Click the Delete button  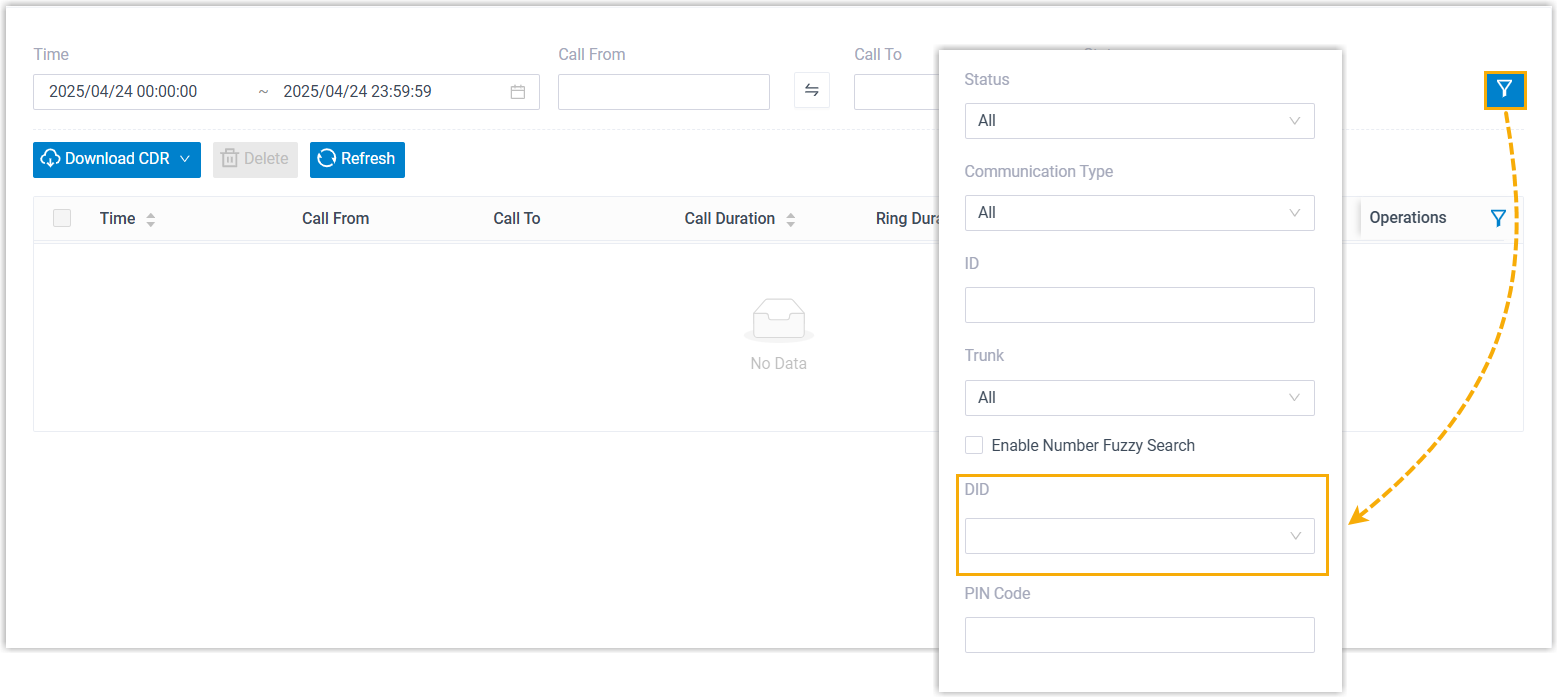pos(255,159)
